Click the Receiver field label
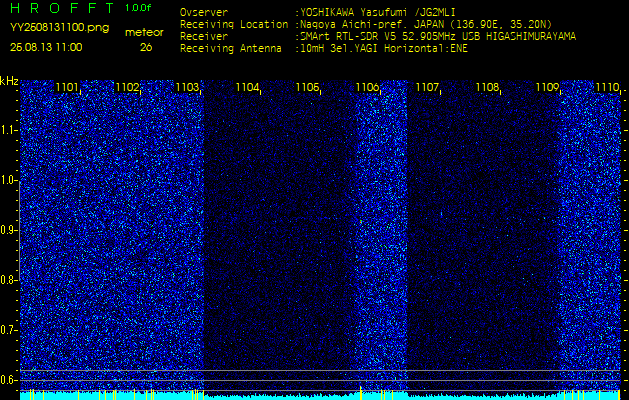This screenshot has width=629, height=400. tap(204, 37)
